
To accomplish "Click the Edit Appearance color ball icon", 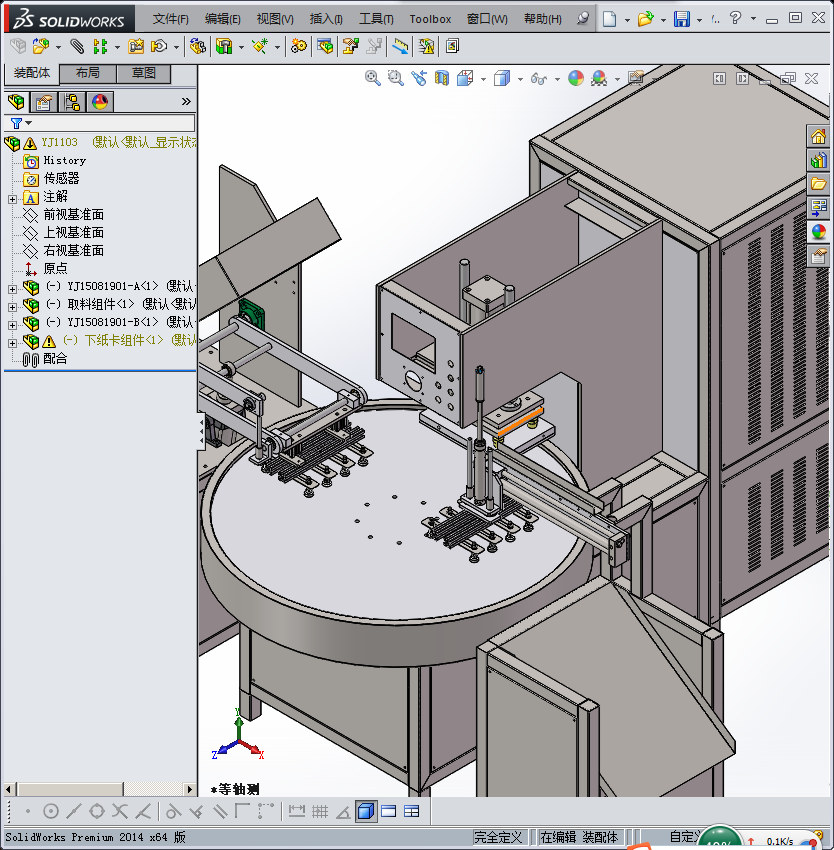I will tap(575, 78).
